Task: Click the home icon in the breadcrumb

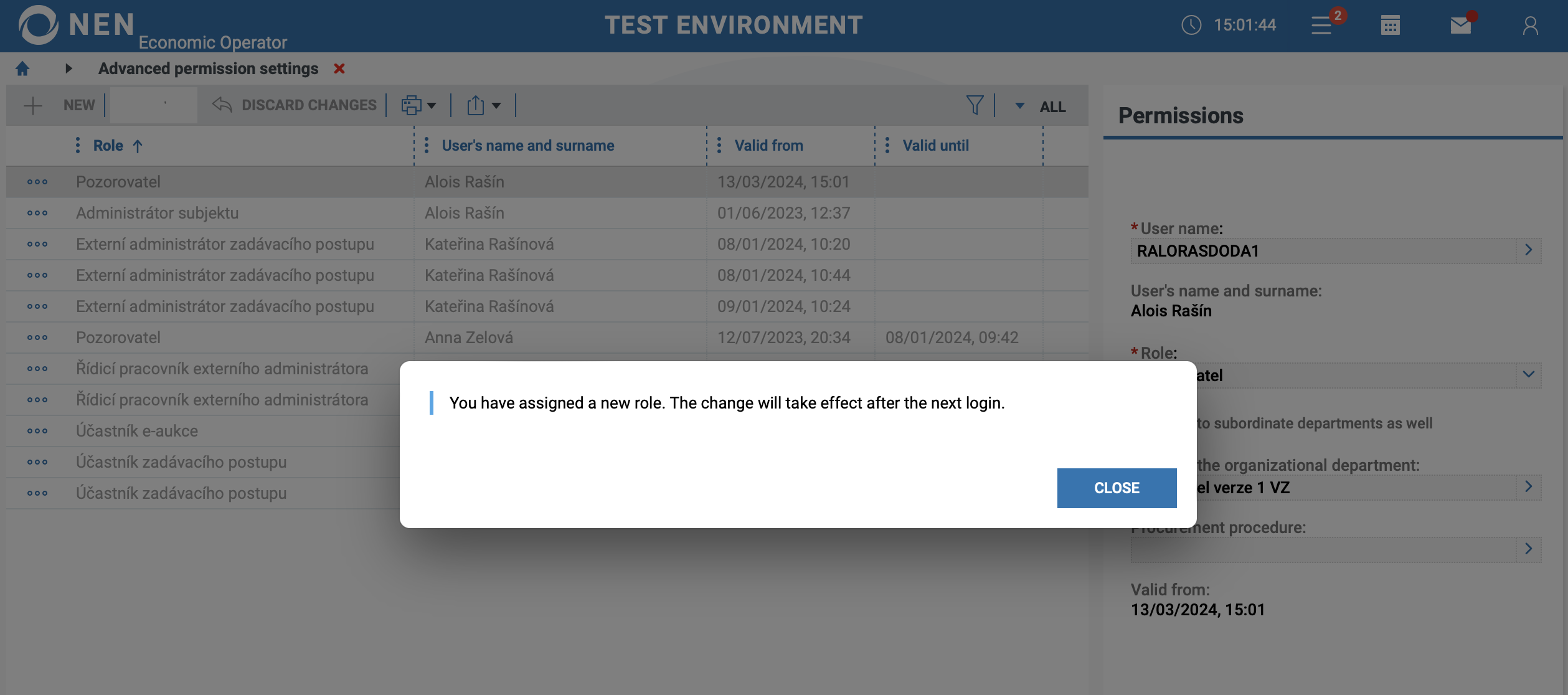Action: point(22,69)
